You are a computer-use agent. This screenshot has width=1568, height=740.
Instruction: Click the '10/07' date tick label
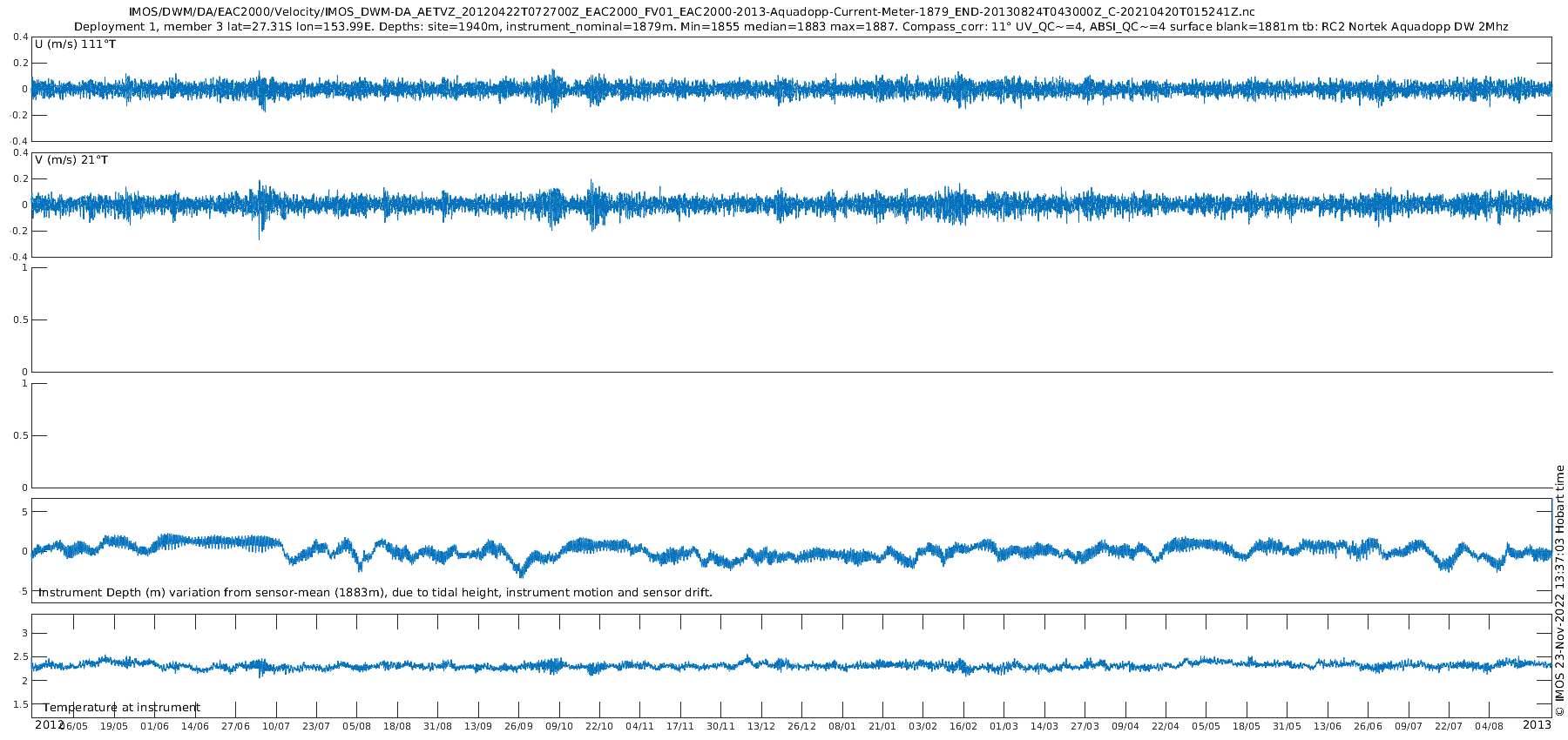click(276, 726)
